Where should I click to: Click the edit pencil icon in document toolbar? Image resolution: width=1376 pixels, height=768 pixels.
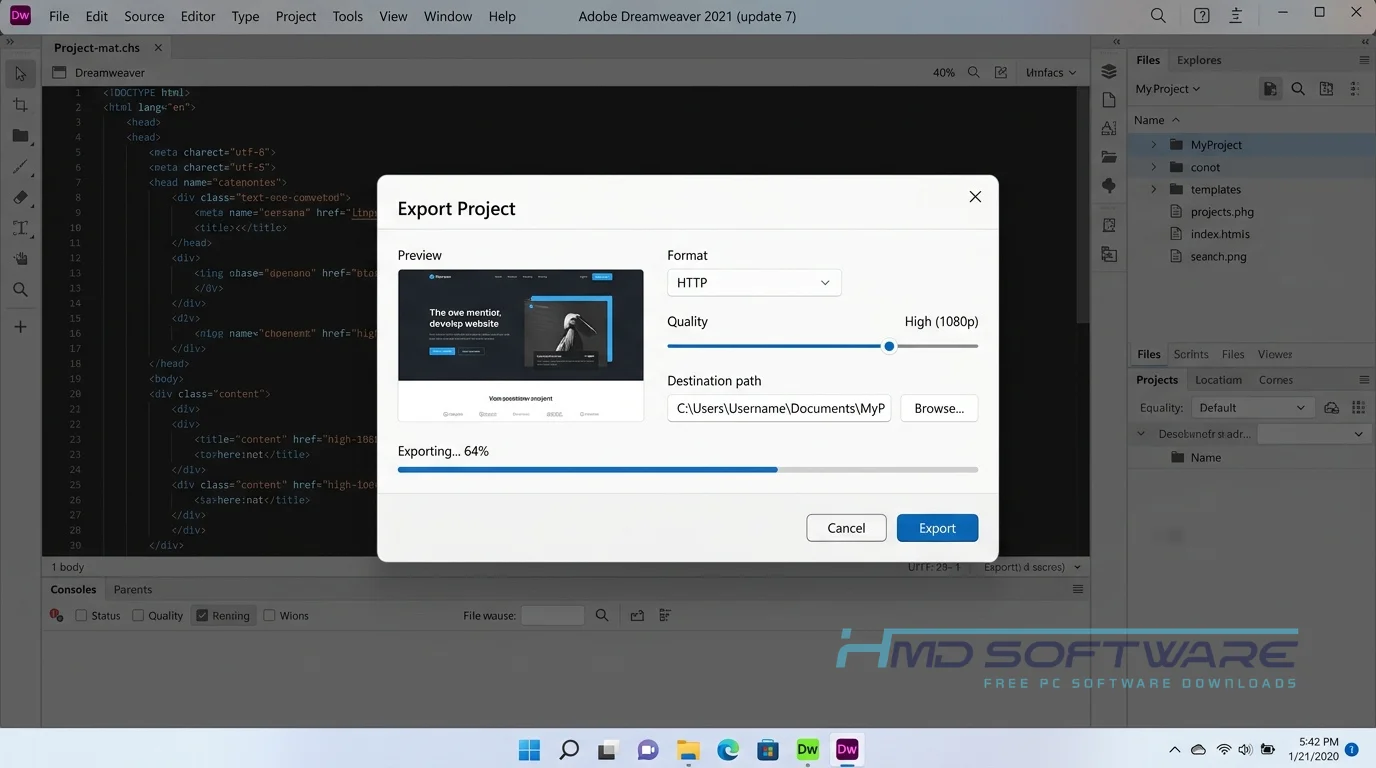tap(1001, 73)
